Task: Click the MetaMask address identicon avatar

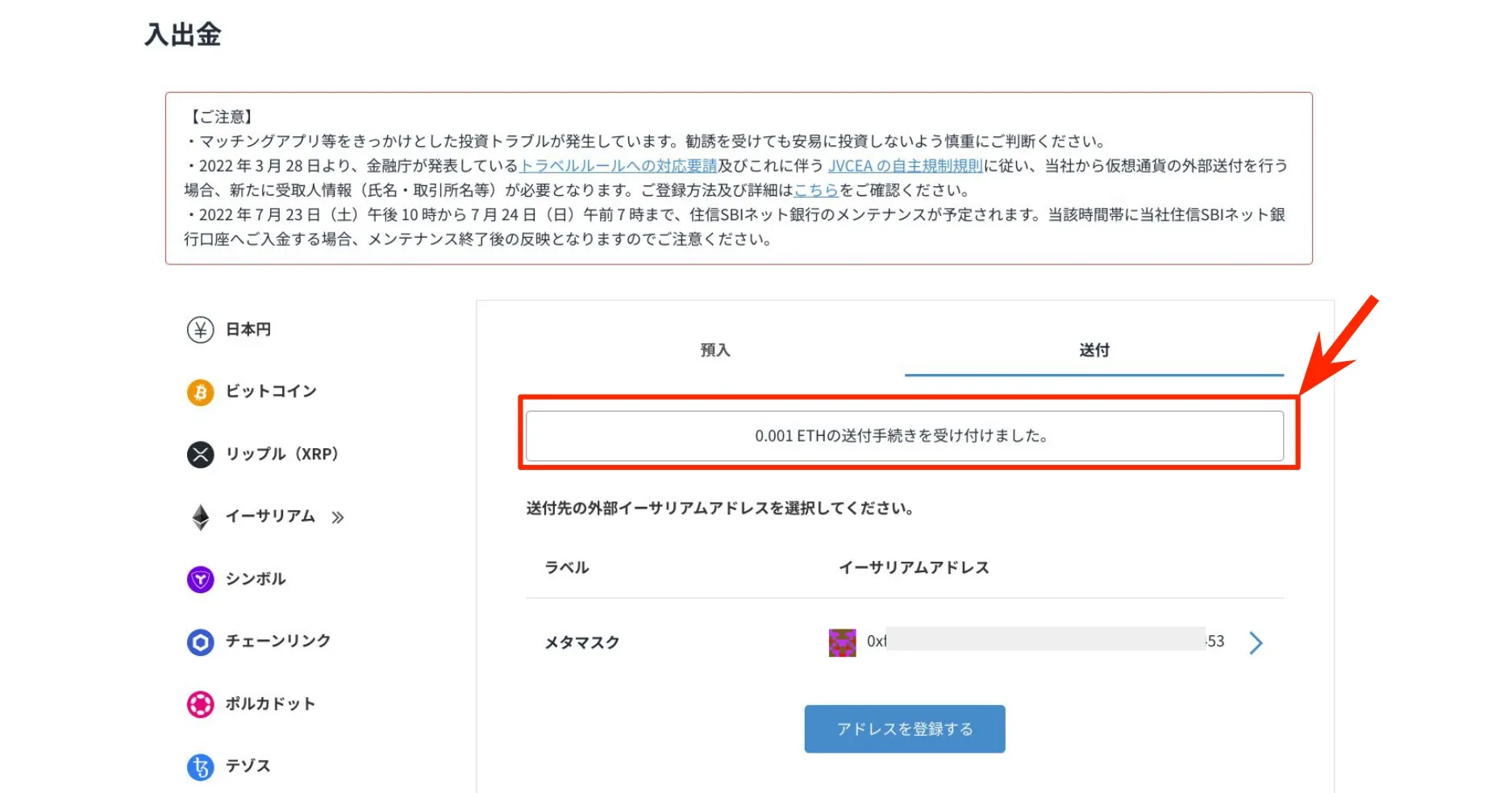Action: click(842, 642)
